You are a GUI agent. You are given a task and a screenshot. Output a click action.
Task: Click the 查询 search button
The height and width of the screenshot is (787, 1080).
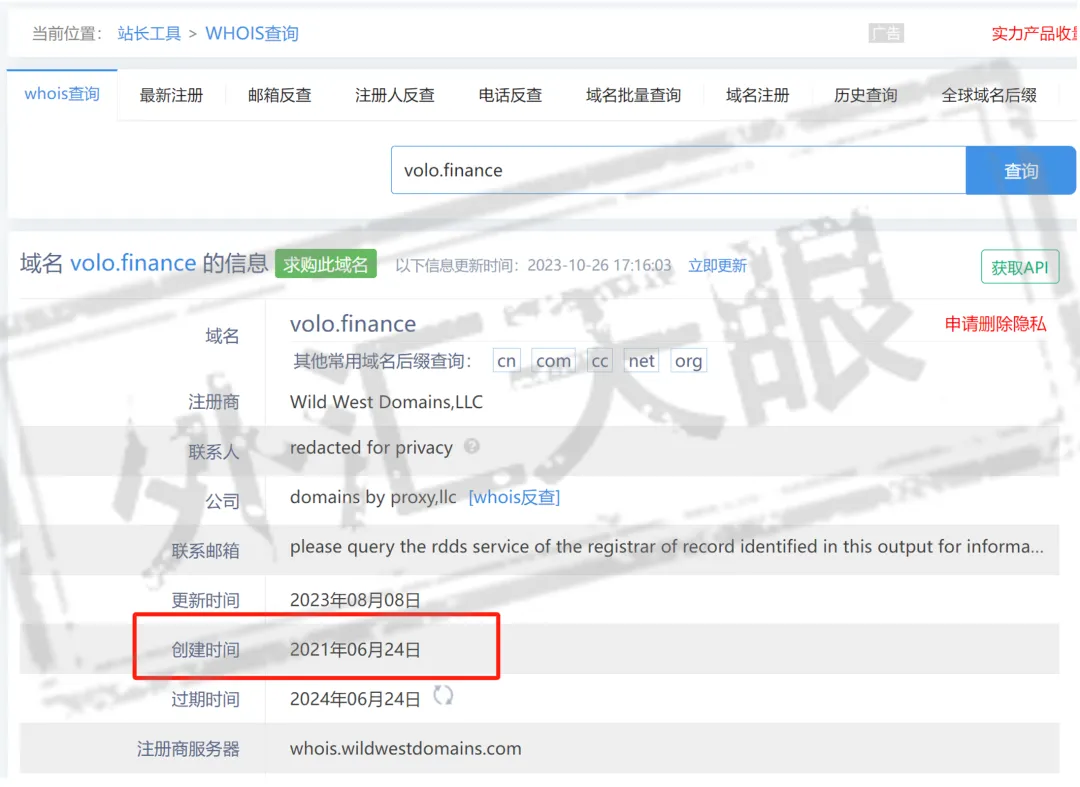[x=1021, y=170]
